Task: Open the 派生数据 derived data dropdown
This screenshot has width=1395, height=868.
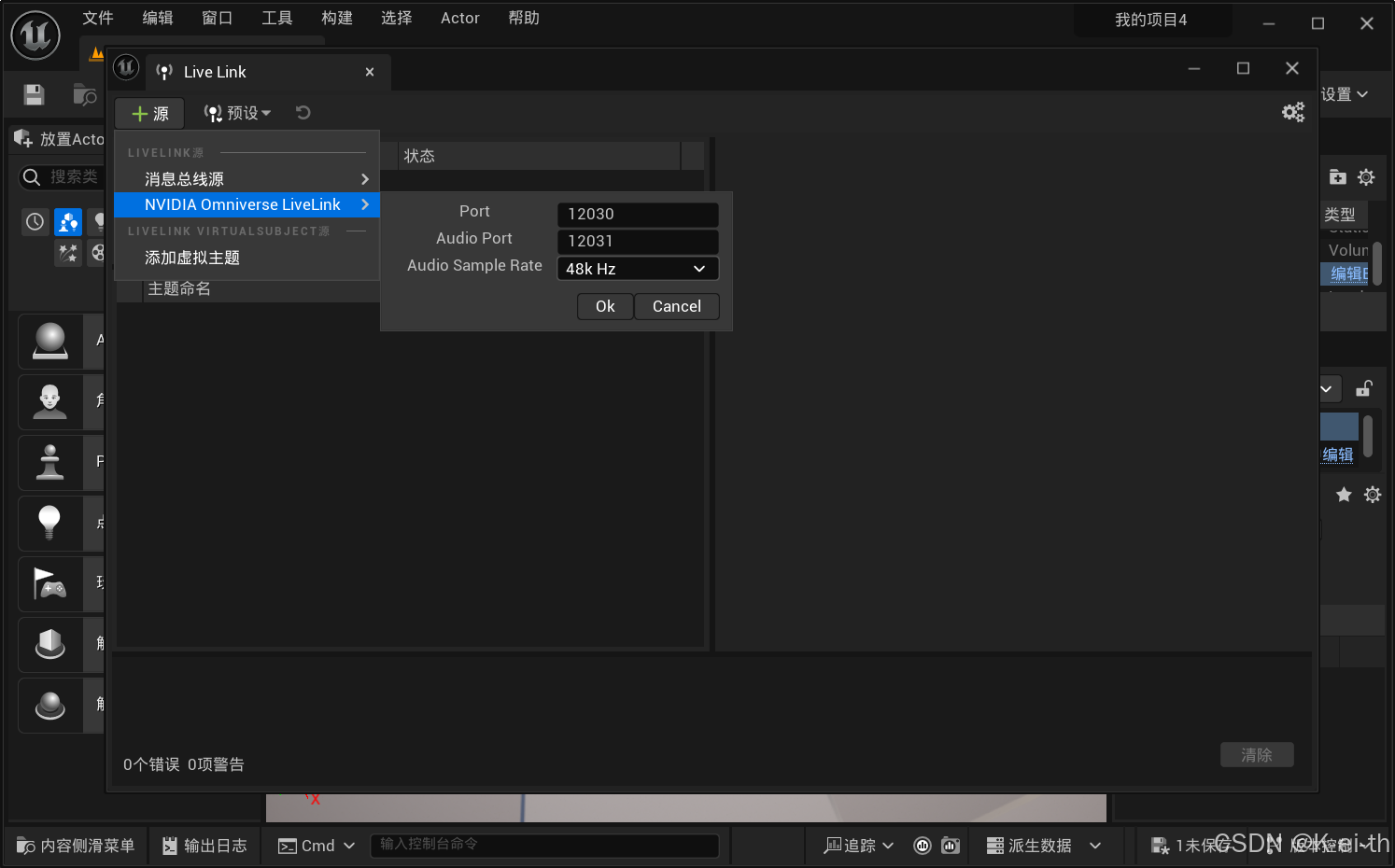Action: point(1044,846)
